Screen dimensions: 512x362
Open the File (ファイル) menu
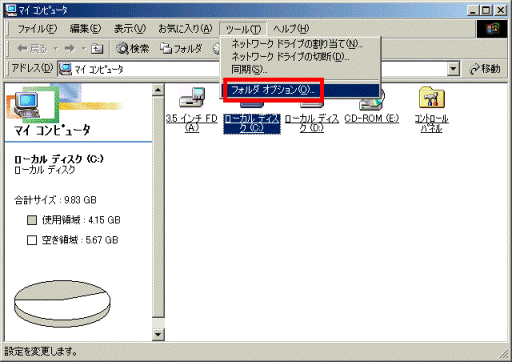[x=37, y=29]
